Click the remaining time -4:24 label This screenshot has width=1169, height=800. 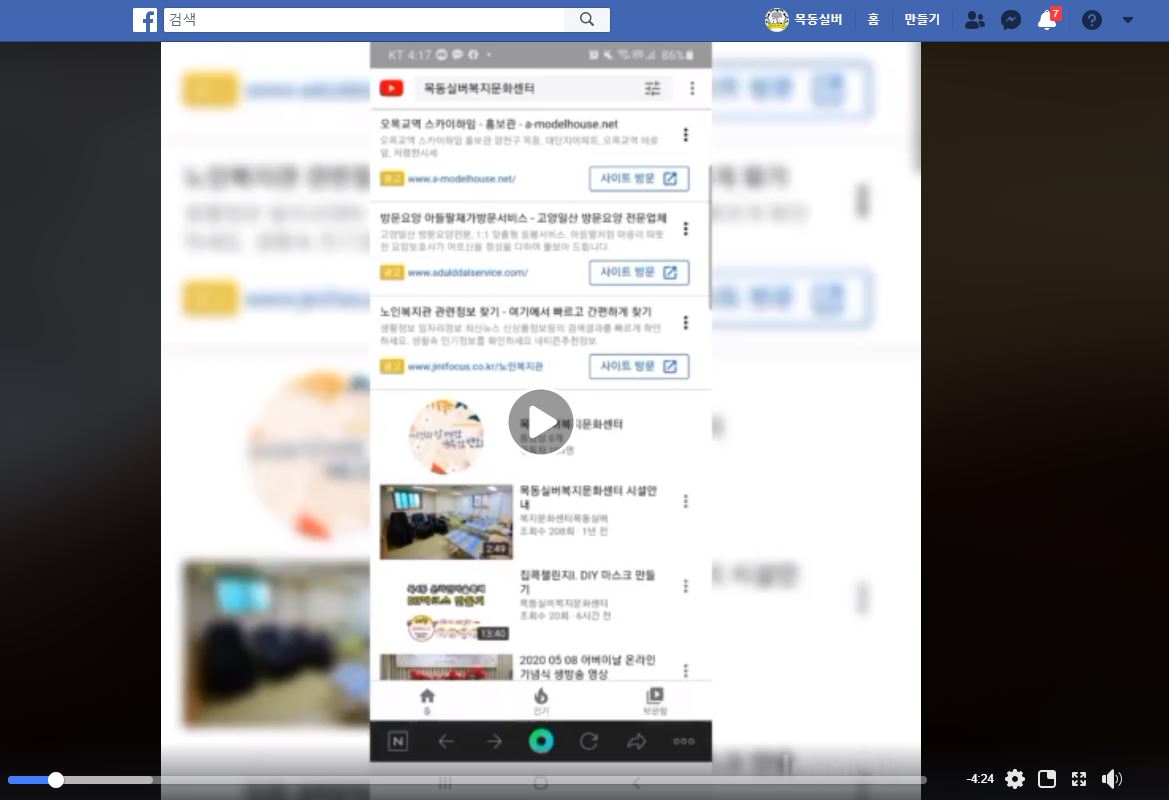[980, 779]
